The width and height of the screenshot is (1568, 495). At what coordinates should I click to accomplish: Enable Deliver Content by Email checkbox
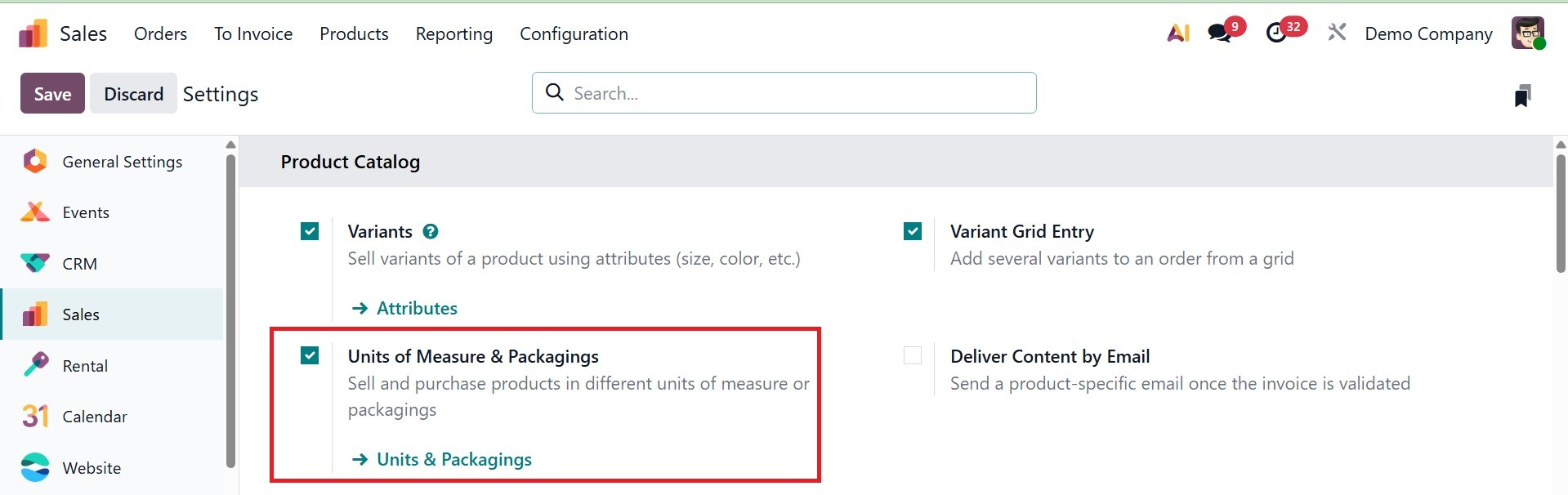pos(913,356)
